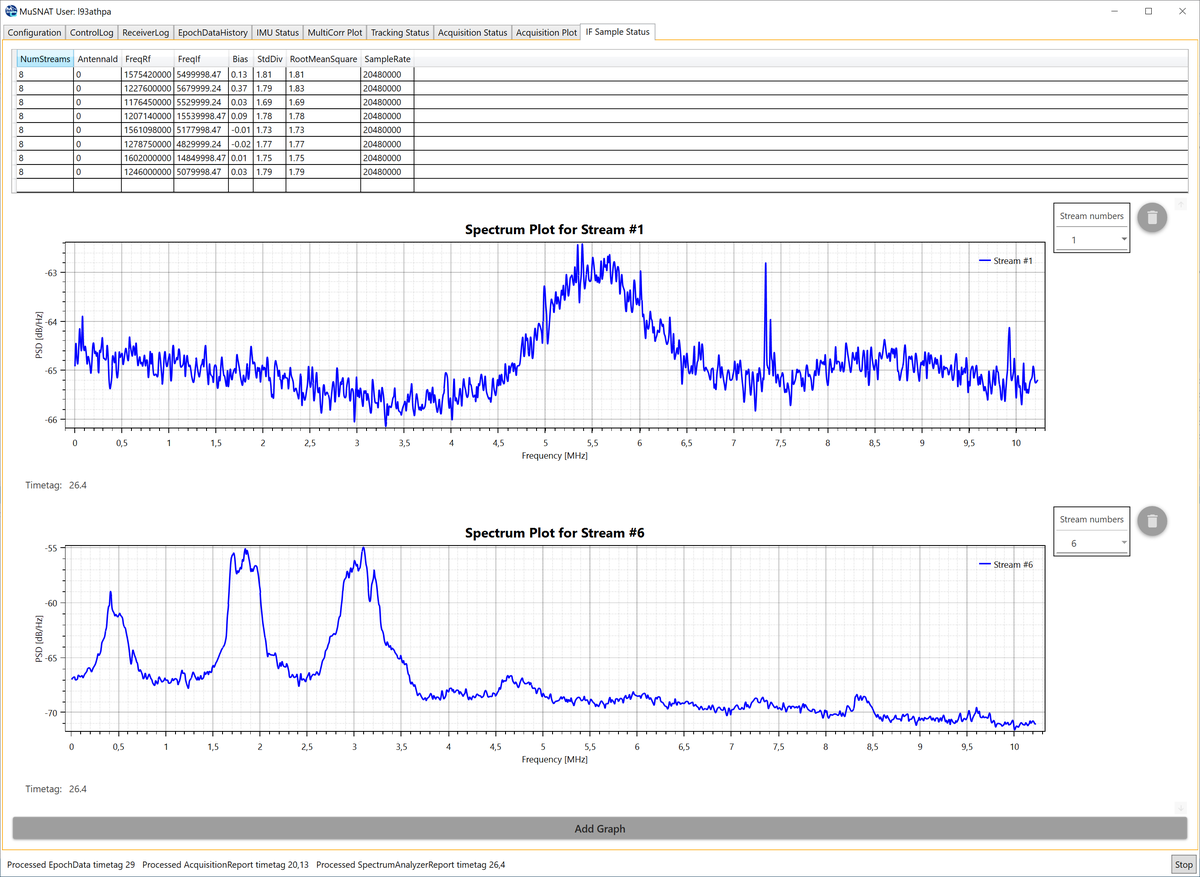Click the FreqIf value 5529999.24
This screenshot has width=1200, height=877.
pos(200,102)
